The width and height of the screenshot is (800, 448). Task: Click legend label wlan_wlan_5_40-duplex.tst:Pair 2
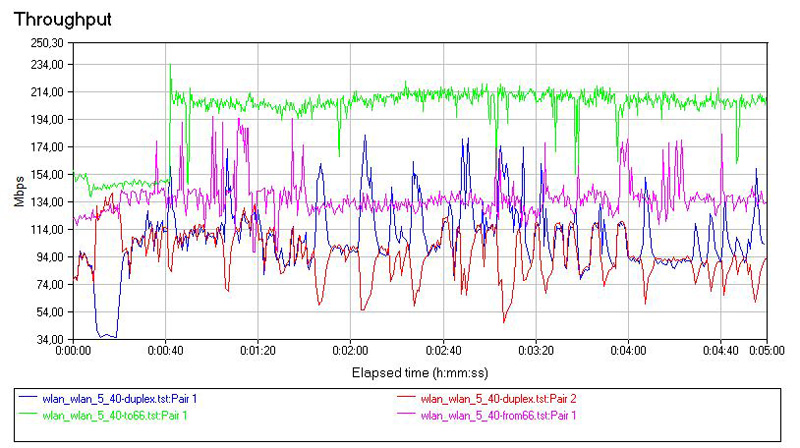pos(495,400)
